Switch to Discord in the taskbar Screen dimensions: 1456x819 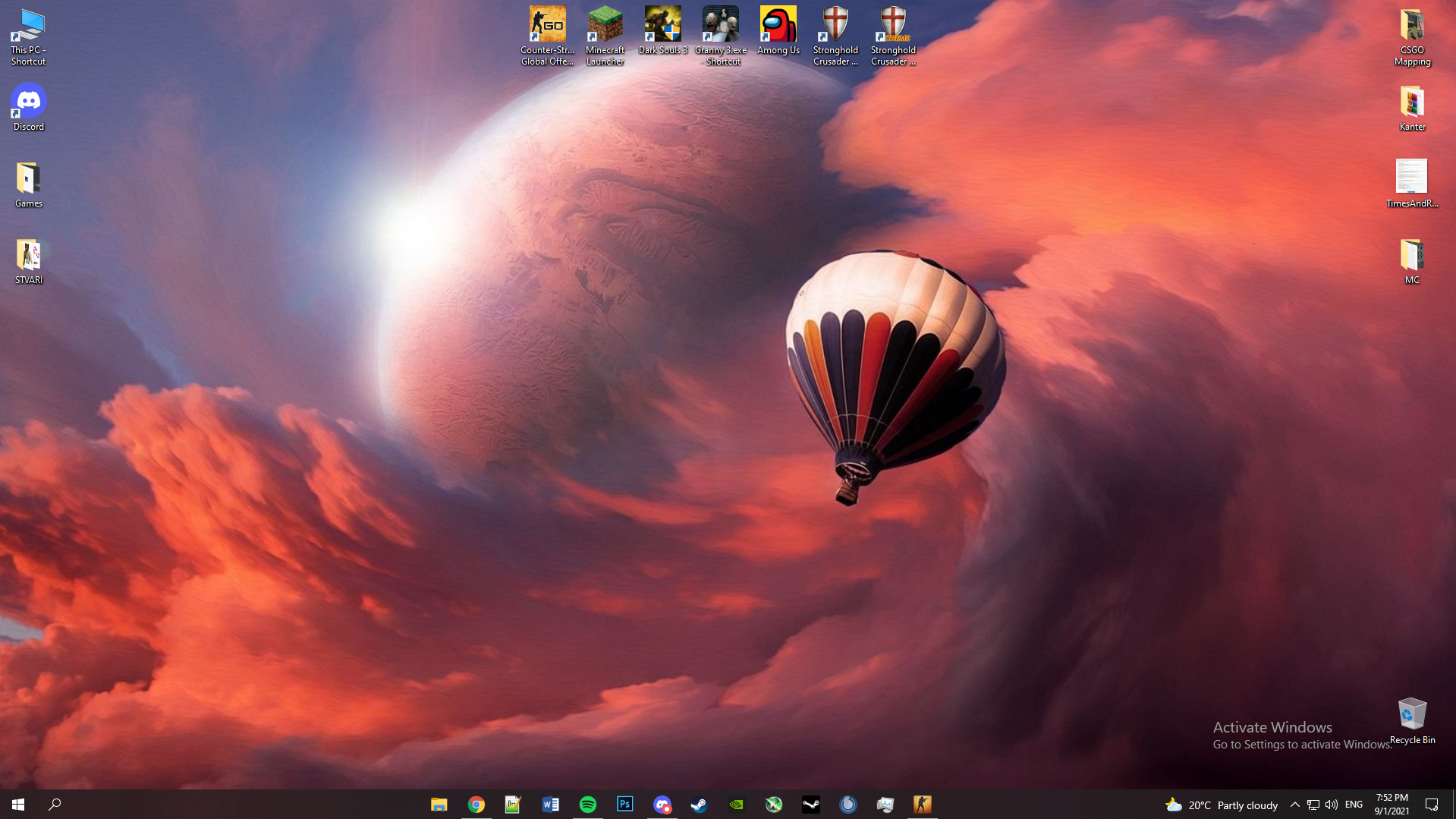tap(662, 804)
